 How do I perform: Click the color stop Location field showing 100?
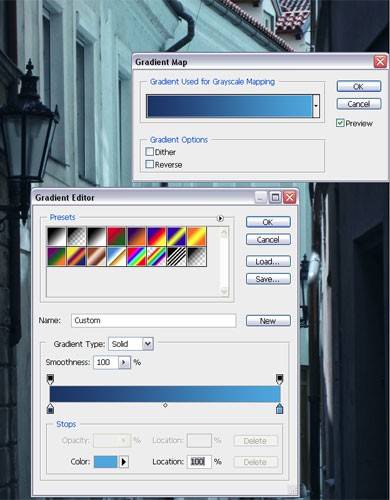coord(199,462)
